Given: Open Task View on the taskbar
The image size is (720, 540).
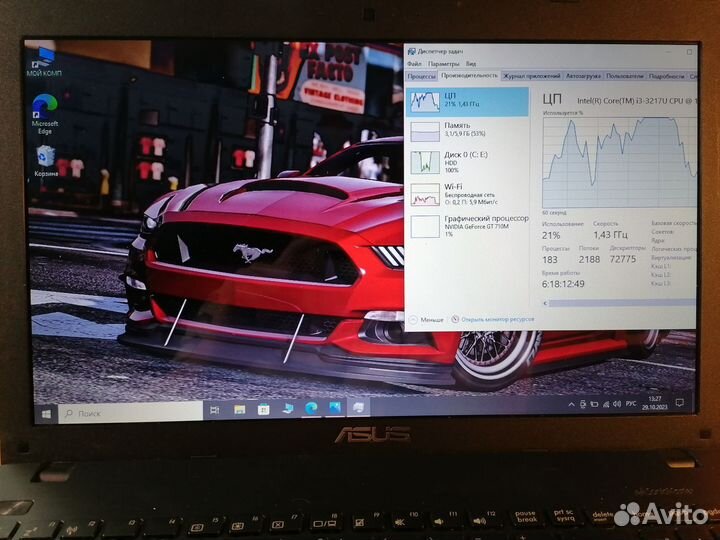Looking at the screenshot, I should [x=214, y=410].
